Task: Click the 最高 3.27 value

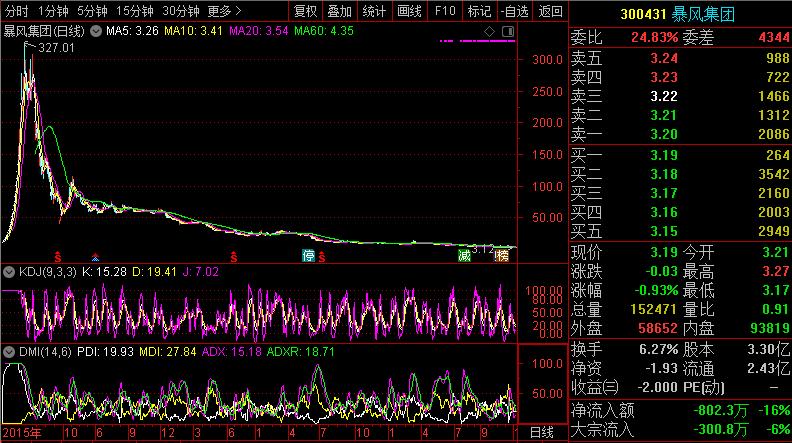Action: click(776, 271)
